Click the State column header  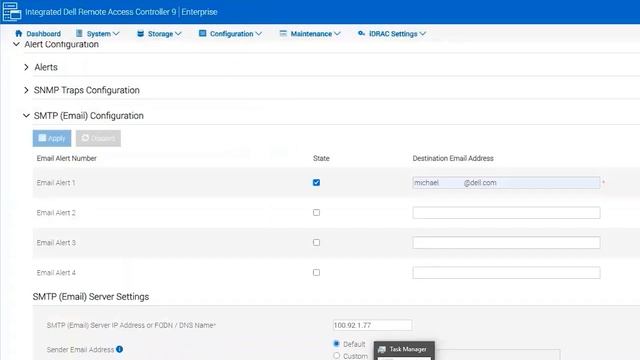point(321,158)
